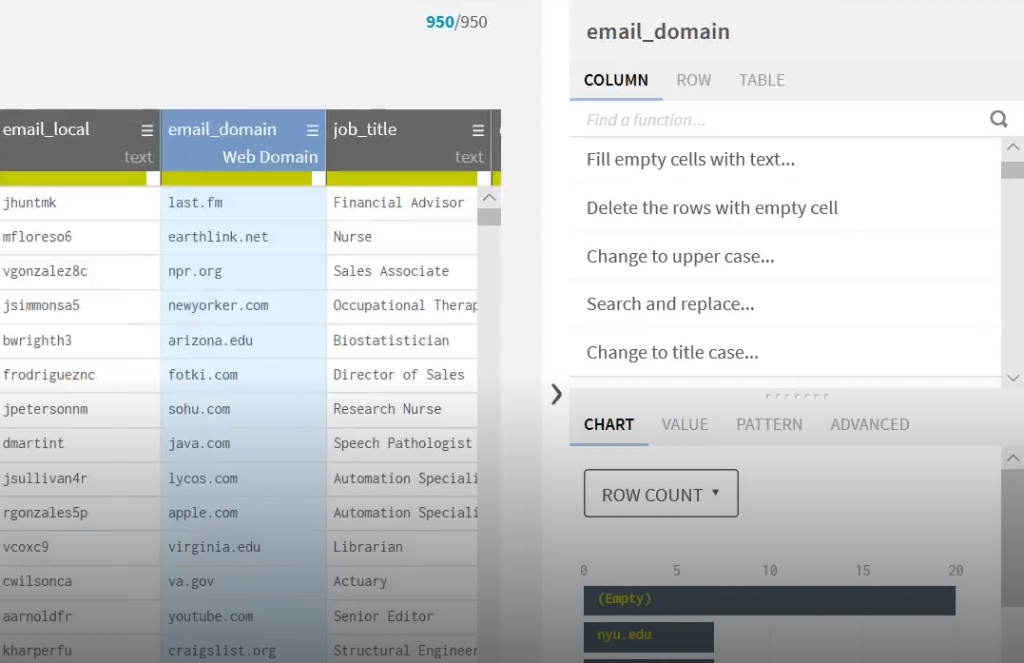Open email_domain column menu icon
1024x663 pixels.
point(313,130)
